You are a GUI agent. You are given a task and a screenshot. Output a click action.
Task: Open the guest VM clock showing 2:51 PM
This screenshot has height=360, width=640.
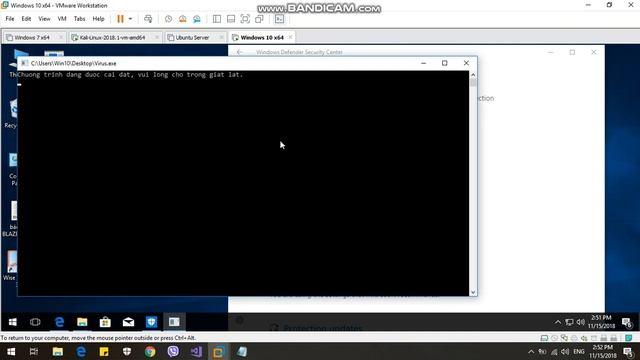tap(601, 322)
